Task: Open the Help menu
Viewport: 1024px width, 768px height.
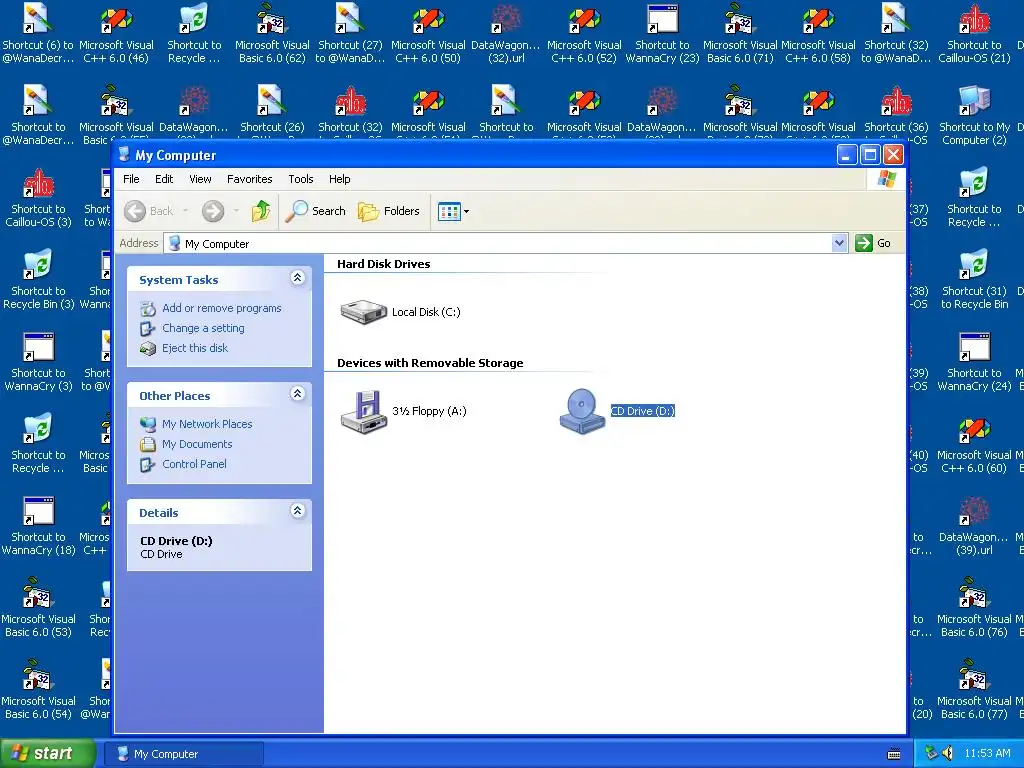Action: pos(339,179)
